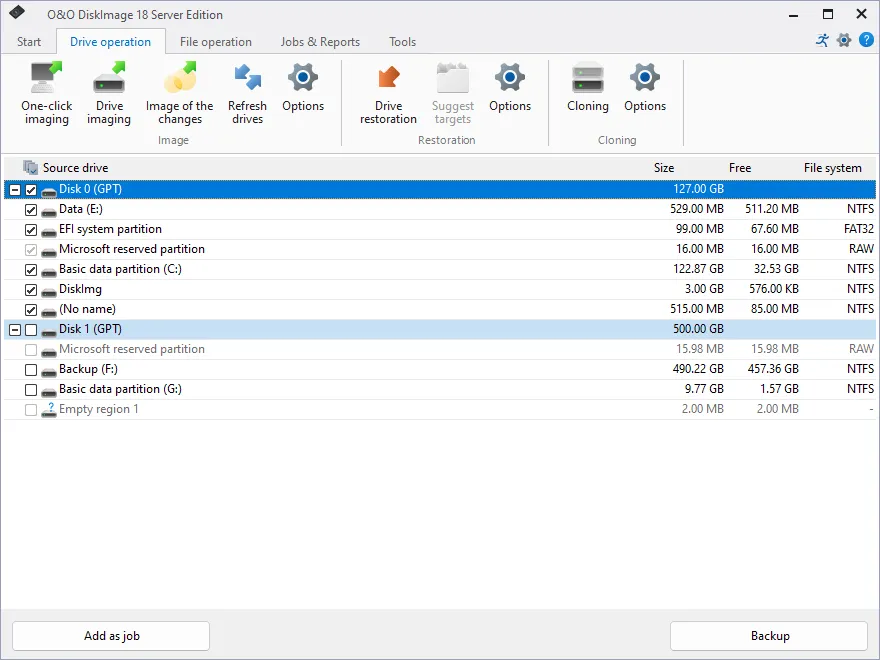Click drive icon of EFI system partition
The width and height of the screenshot is (880, 660).
(x=49, y=231)
